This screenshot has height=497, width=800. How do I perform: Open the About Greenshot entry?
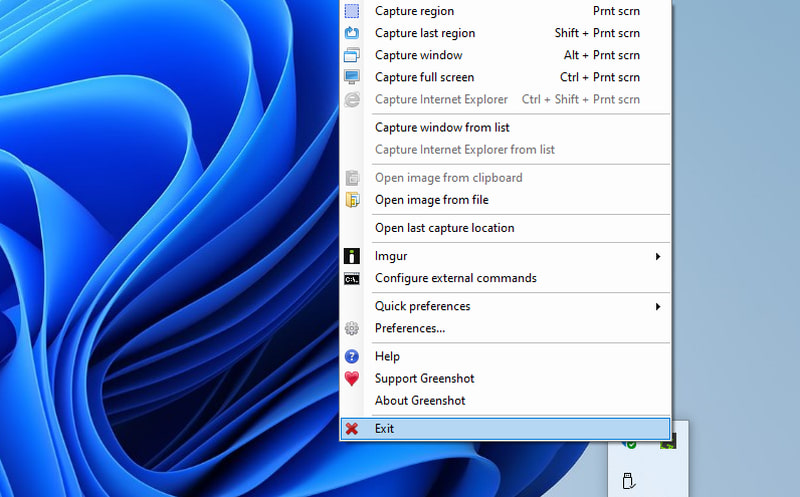(x=420, y=401)
